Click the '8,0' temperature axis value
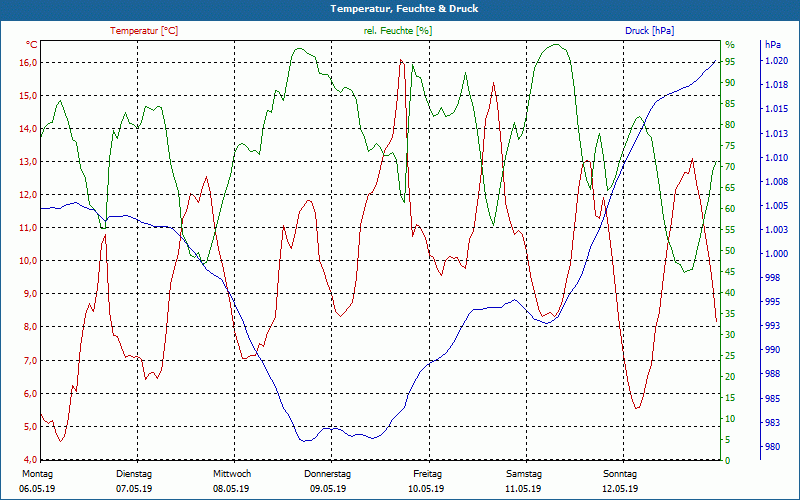This screenshot has width=800, height=500. (30, 327)
